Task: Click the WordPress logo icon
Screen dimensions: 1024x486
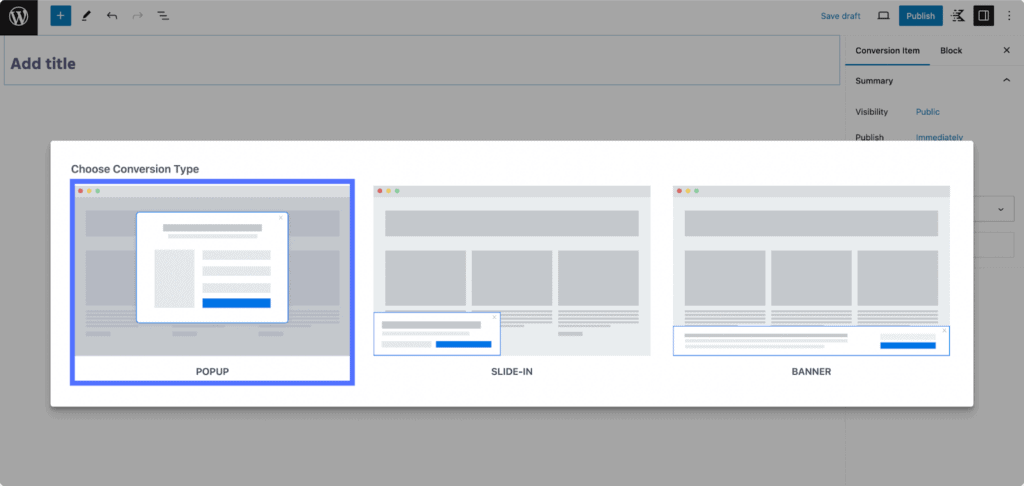Action: [x=20, y=16]
